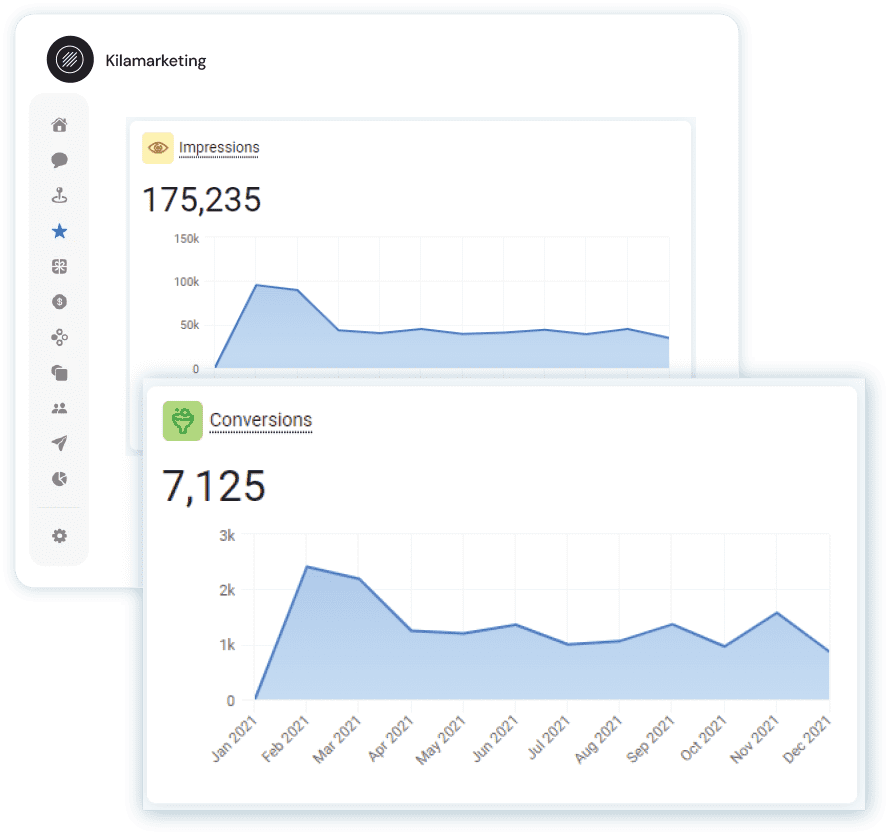Click the Apr 2021 axis label

click(x=391, y=739)
